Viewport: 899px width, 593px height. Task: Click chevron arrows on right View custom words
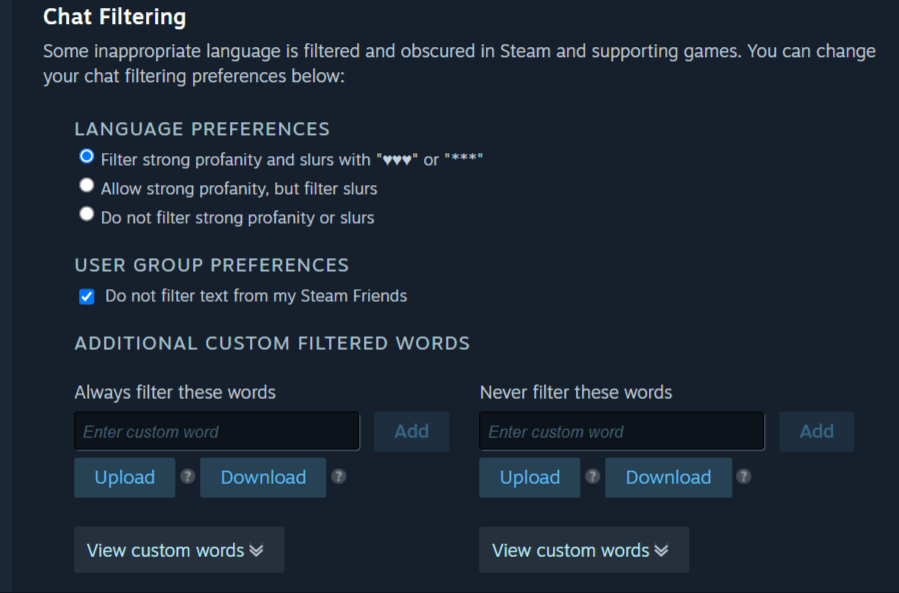coord(661,551)
